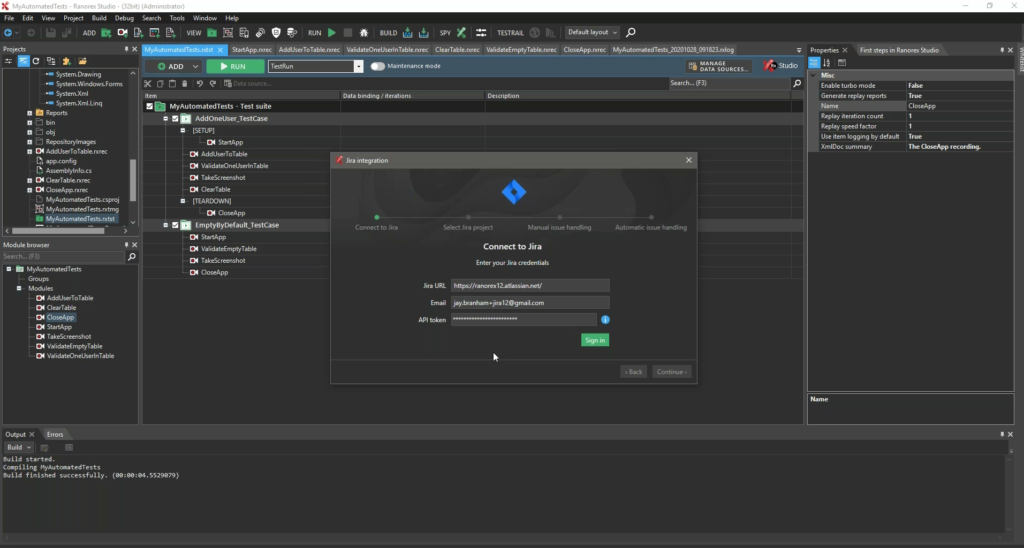Open the Default layout dropdown
This screenshot has width=1024, height=548.
(x=592, y=32)
